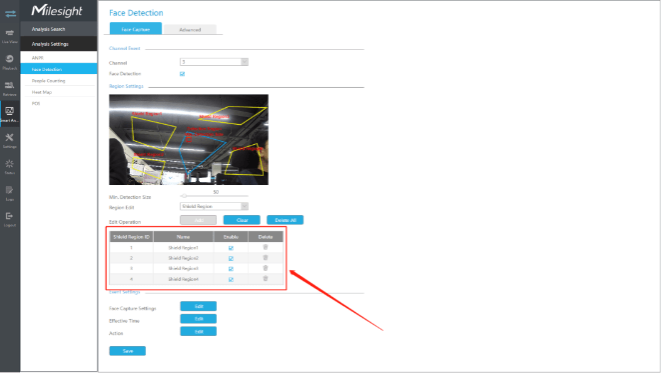Click the Delete All button

tap(285, 220)
